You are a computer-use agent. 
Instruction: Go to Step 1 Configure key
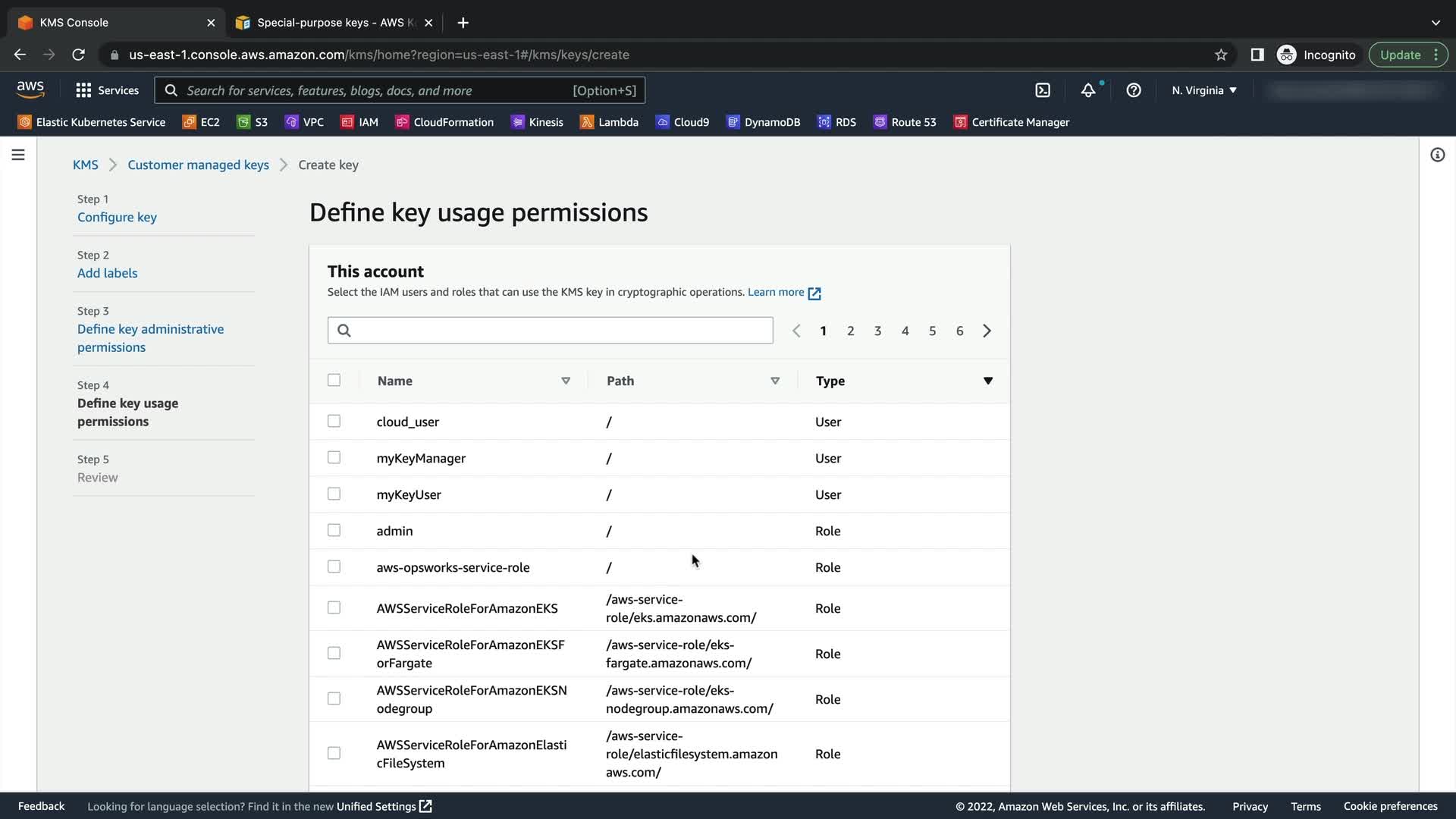pyautogui.click(x=117, y=217)
